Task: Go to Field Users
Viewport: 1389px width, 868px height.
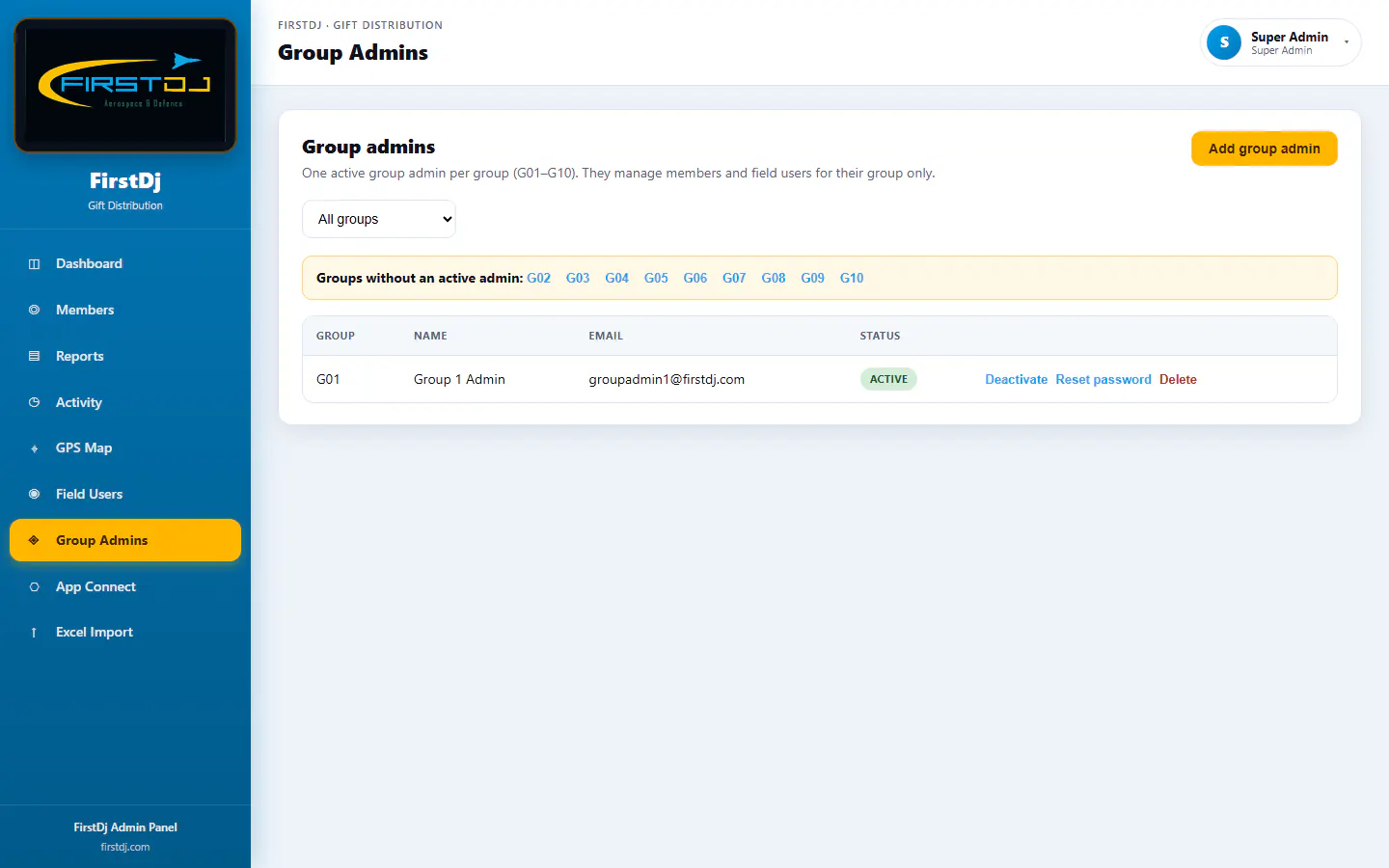Action: coord(125,495)
